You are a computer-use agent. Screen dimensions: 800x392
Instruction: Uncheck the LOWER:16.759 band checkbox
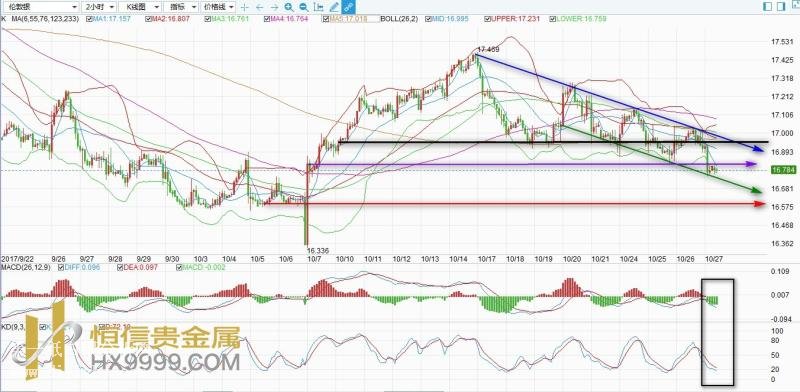554,19
